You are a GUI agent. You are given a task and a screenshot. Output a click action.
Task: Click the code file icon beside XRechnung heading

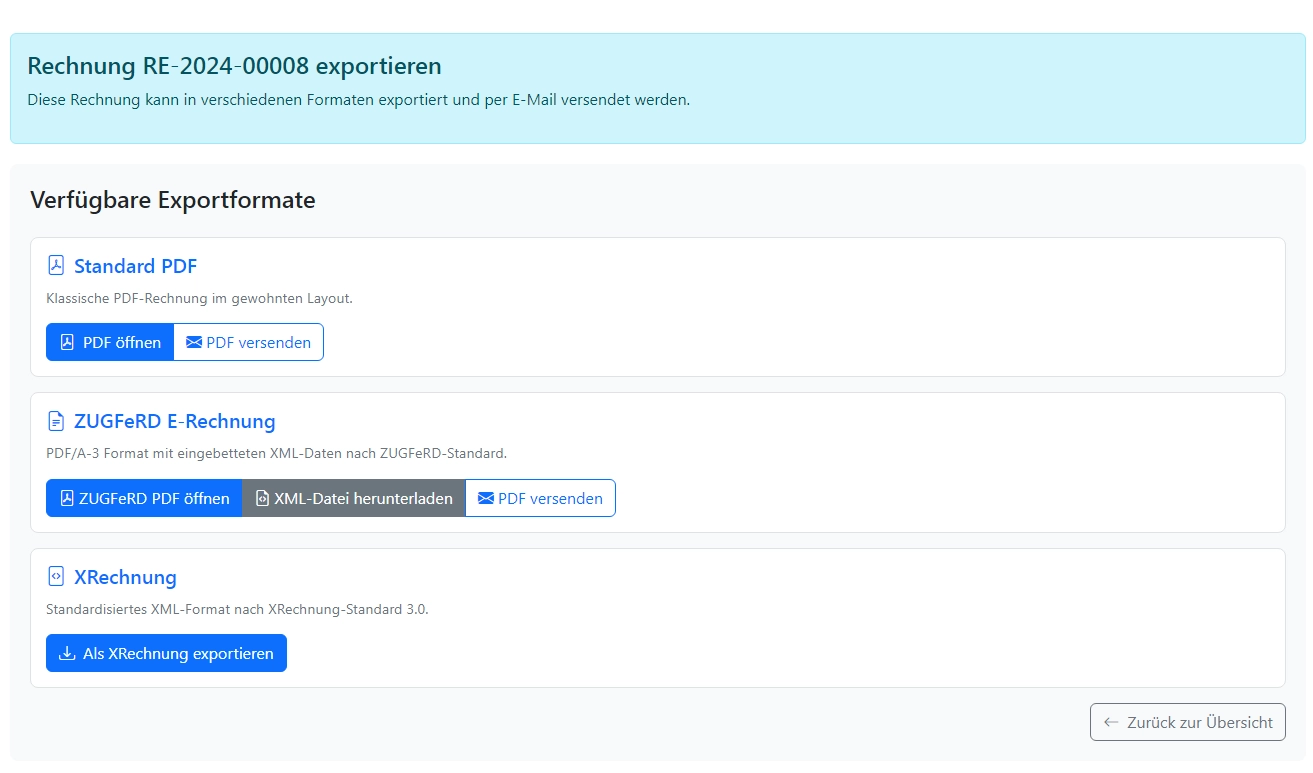56,577
